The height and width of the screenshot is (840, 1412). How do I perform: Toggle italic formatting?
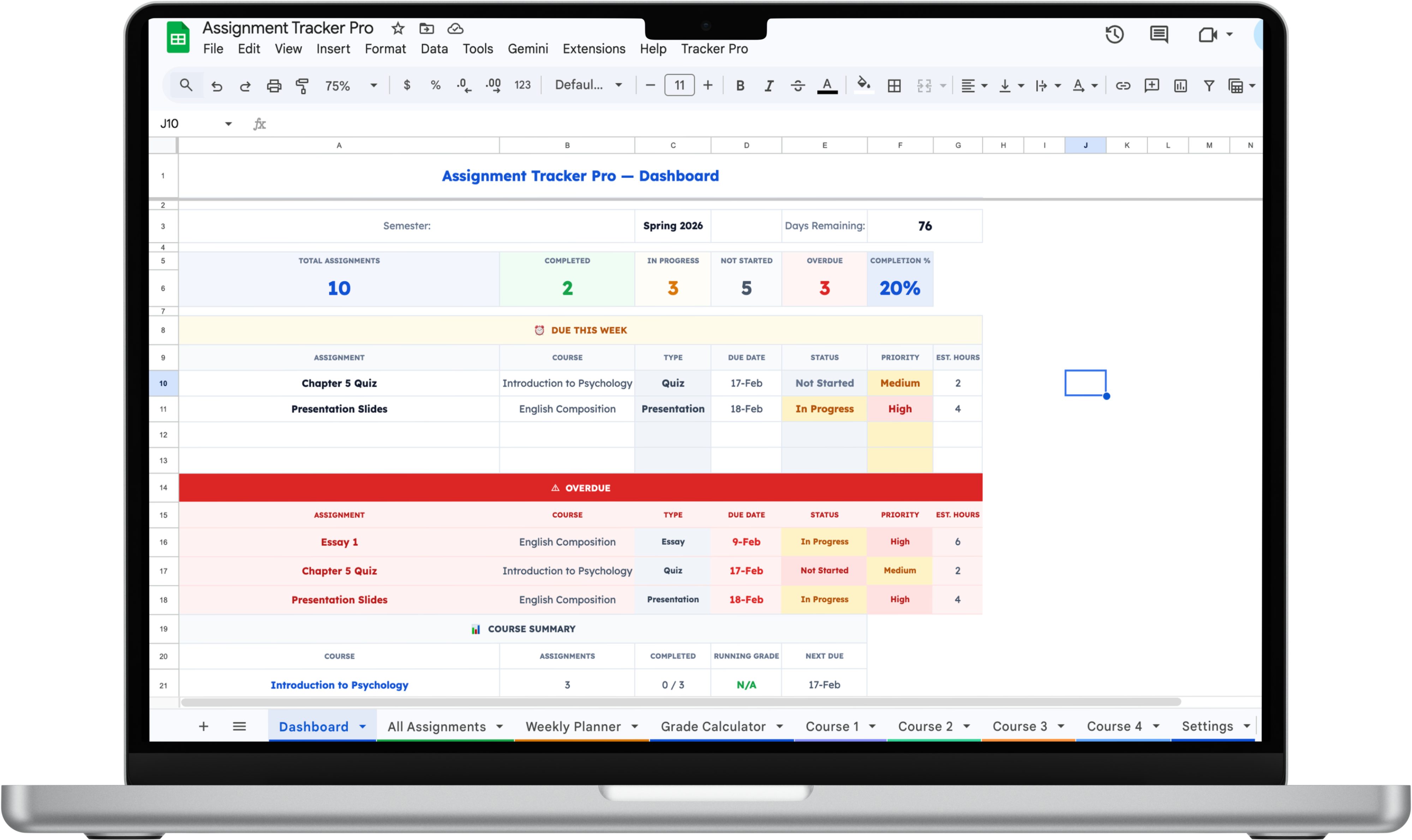pos(768,85)
